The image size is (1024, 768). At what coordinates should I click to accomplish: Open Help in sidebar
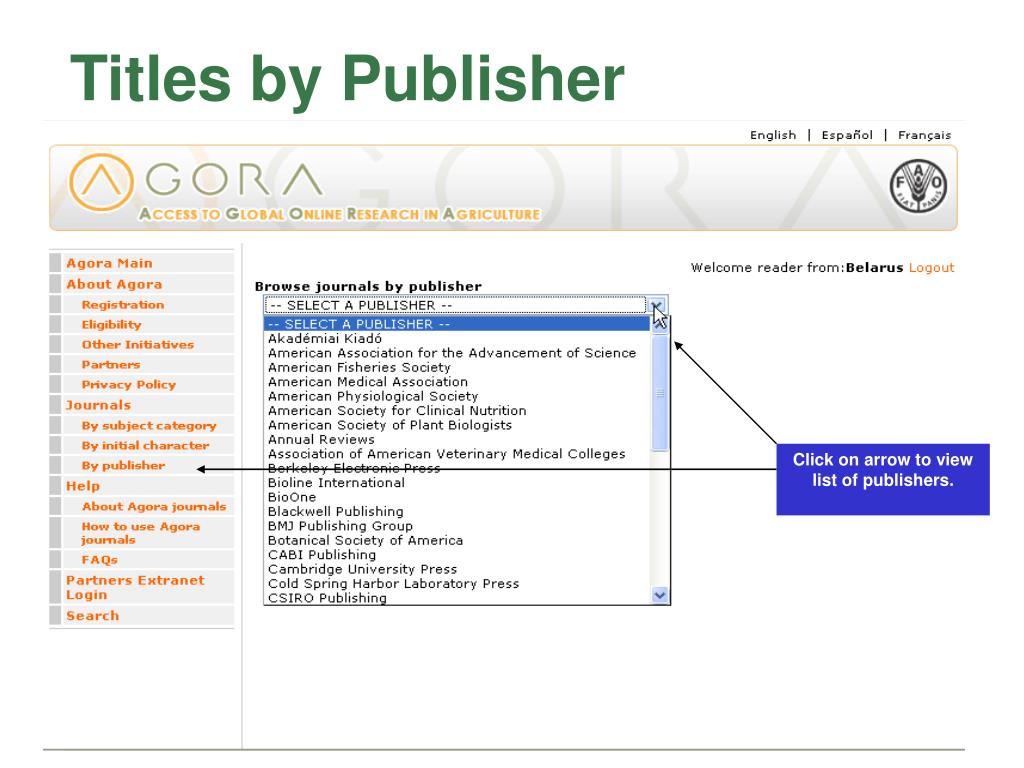(x=83, y=487)
